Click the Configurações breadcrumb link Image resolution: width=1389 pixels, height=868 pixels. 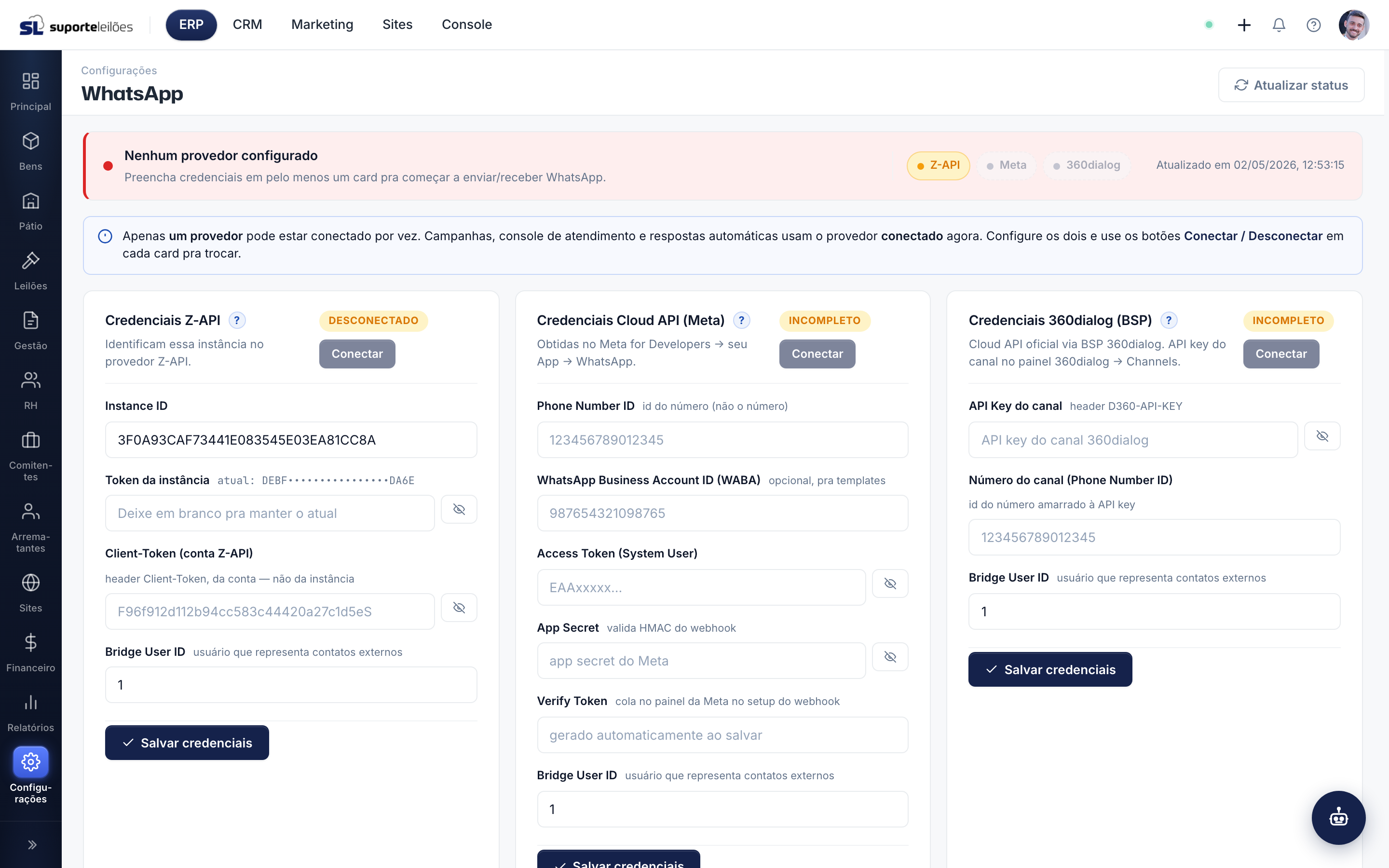(119, 70)
